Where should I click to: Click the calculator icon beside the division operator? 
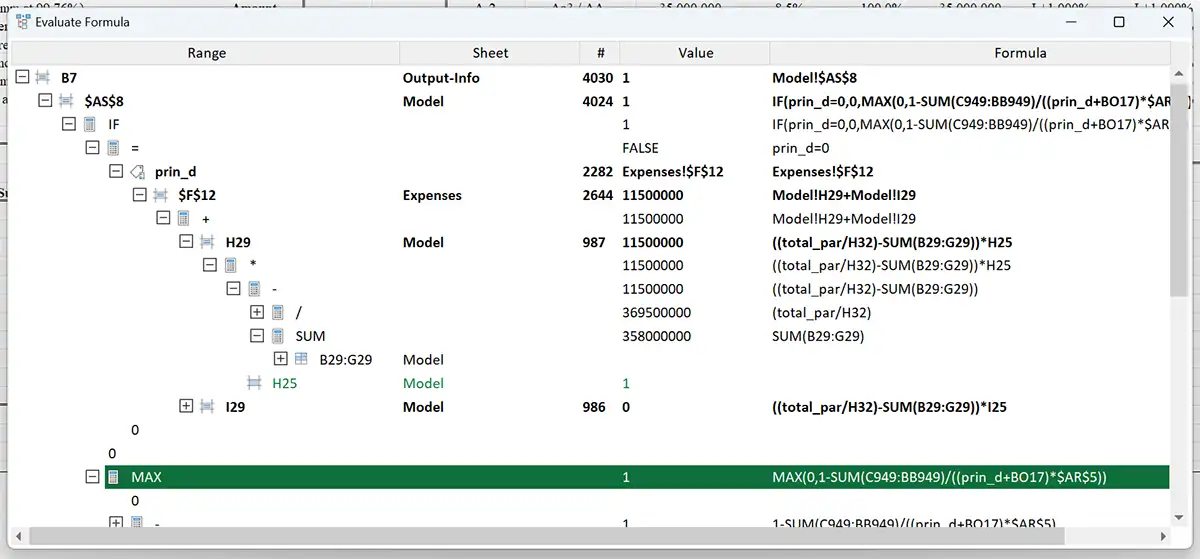coord(277,312)
